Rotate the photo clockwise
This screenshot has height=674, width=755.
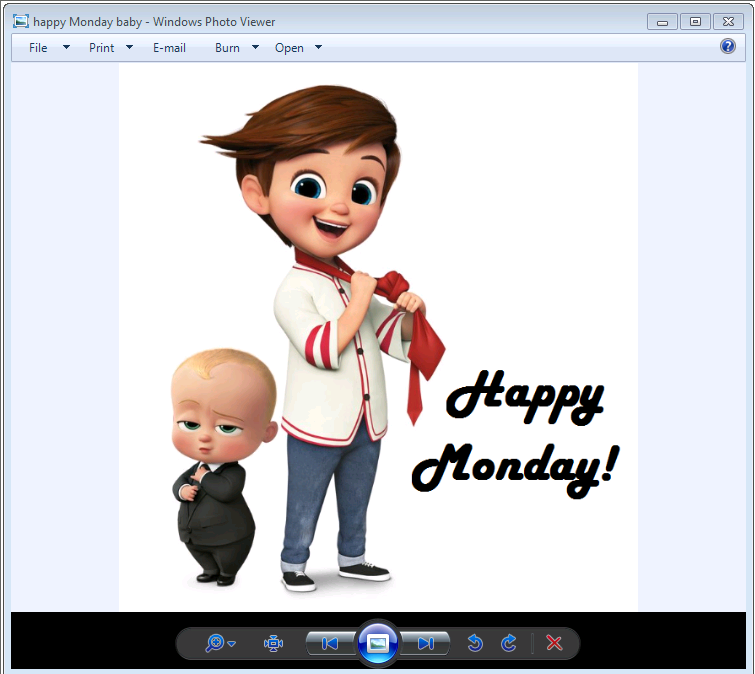(509, 643)
